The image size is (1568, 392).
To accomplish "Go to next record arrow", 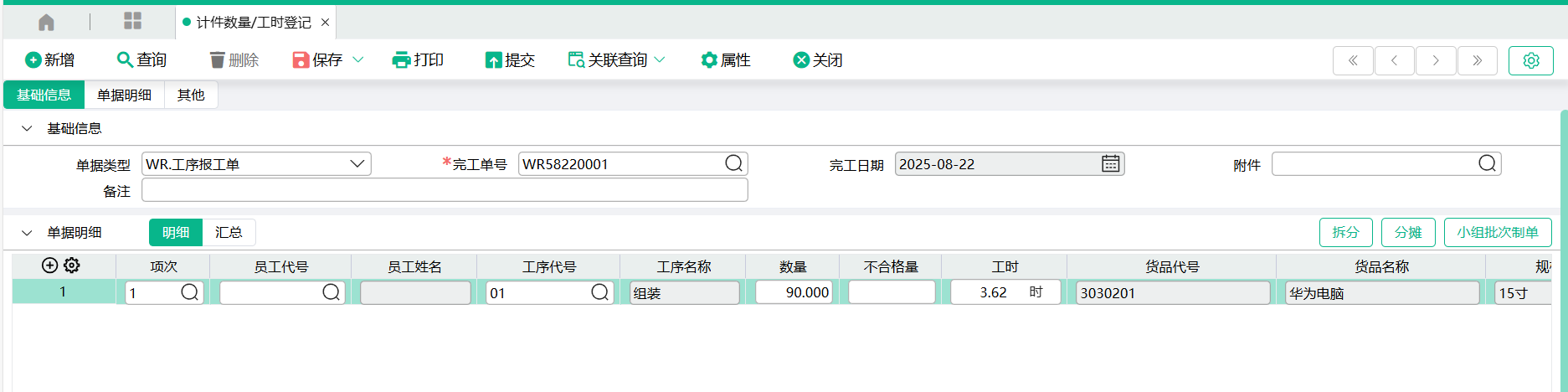I will coord(1436,60).
